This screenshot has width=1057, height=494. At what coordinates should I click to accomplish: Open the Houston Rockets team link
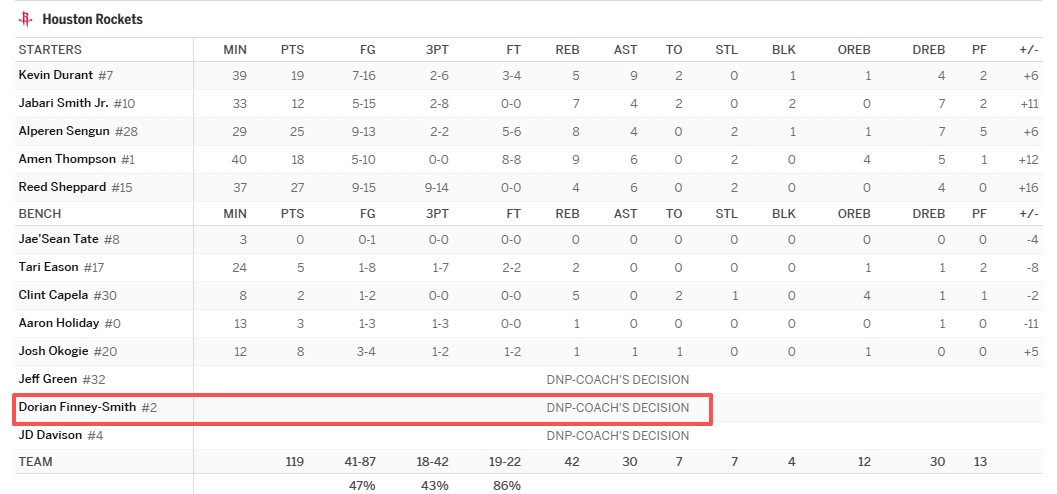(92, 19)
